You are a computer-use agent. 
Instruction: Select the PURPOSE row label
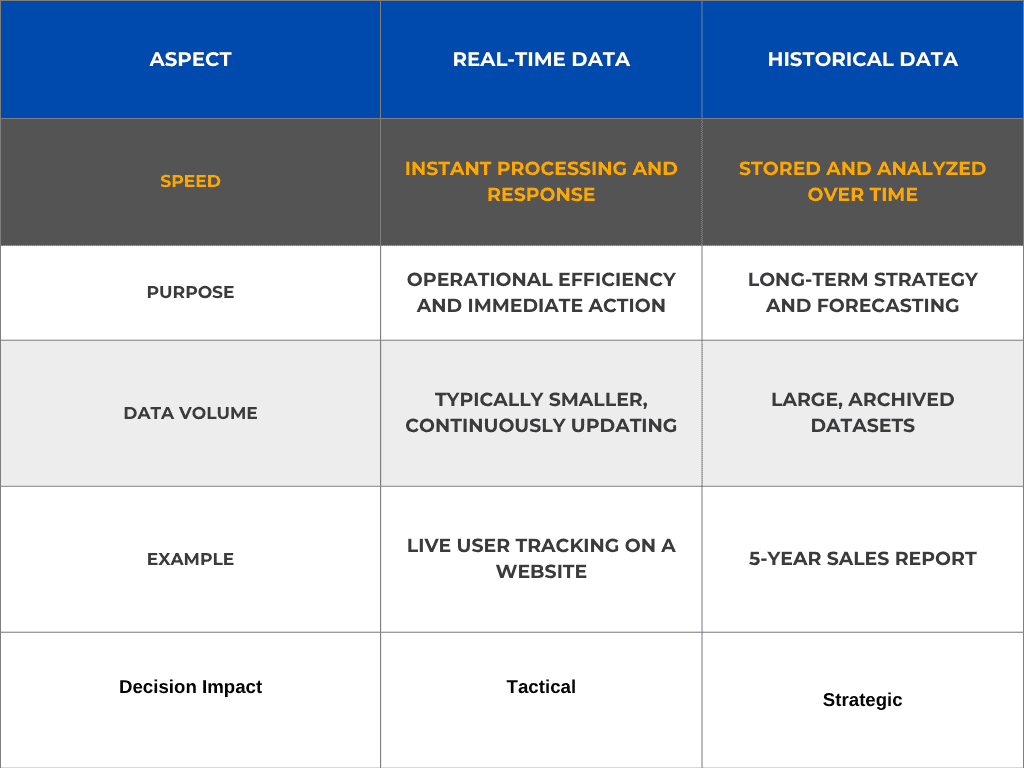(190, 292)
